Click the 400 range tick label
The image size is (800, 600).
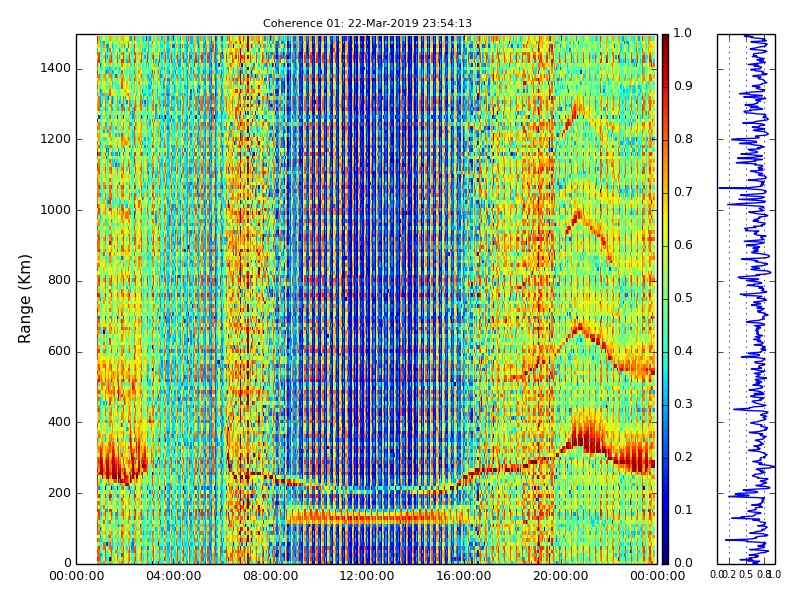click(59, 422)
